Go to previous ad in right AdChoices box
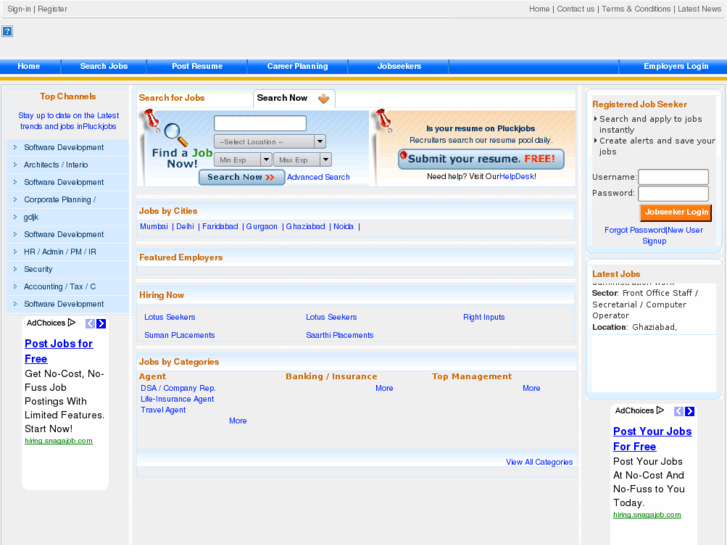 [678, 411]
